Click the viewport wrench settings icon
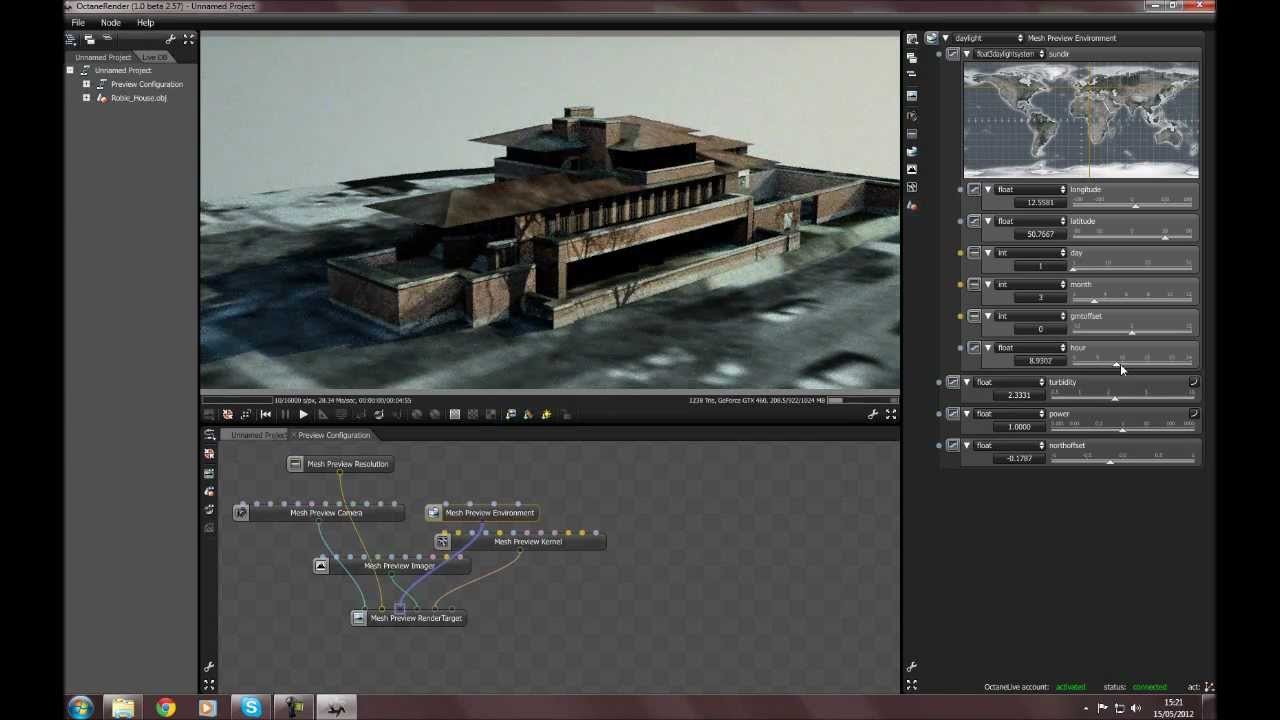 (873, 414)
